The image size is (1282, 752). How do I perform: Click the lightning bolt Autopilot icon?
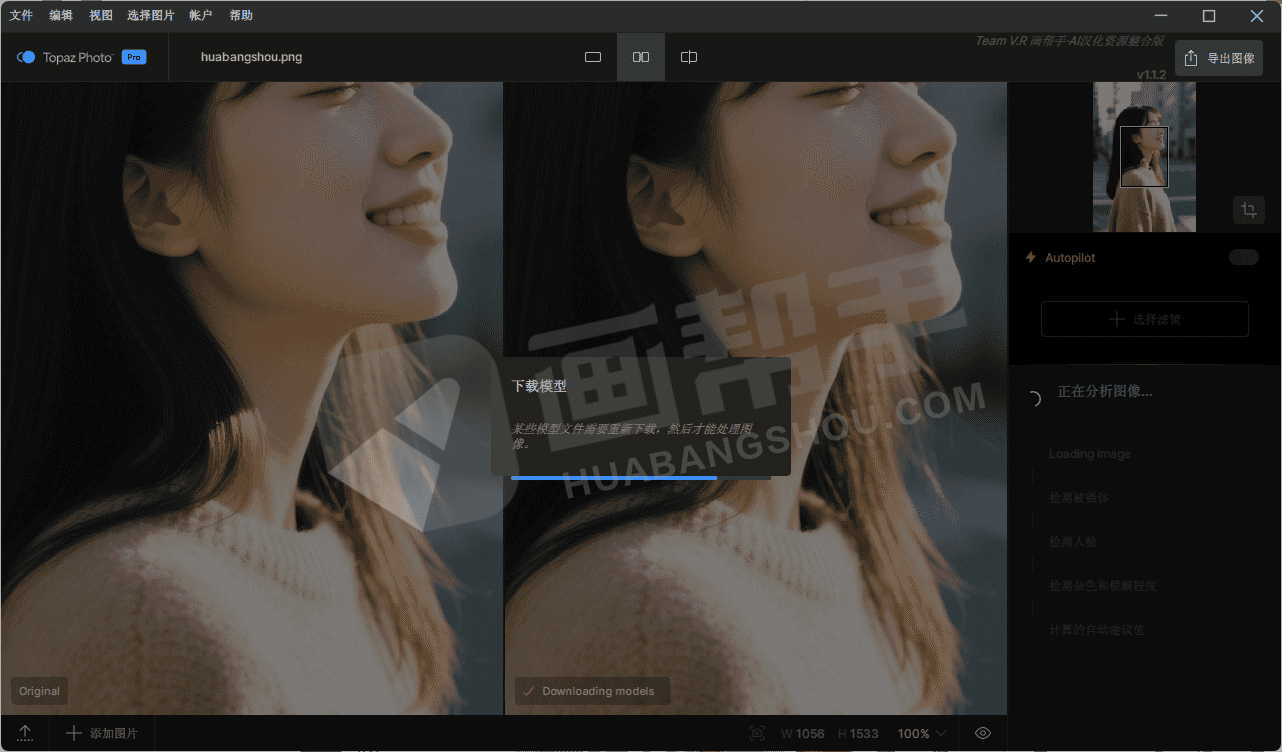[x=1031, y=258]
